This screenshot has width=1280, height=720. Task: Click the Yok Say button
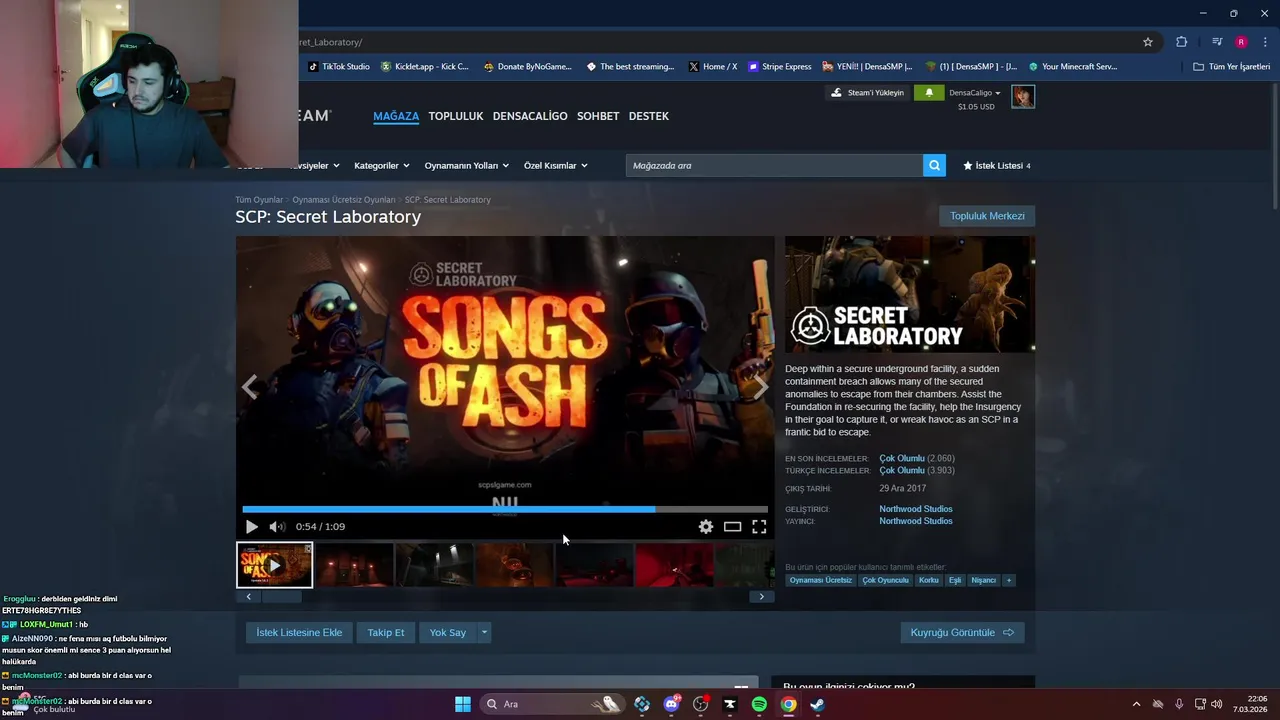(x=448, y=632)
